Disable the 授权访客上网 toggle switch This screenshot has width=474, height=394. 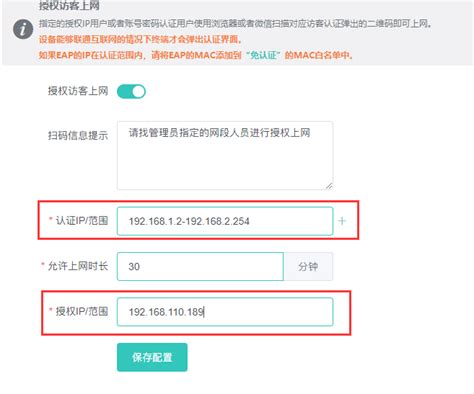coord(131,91)
